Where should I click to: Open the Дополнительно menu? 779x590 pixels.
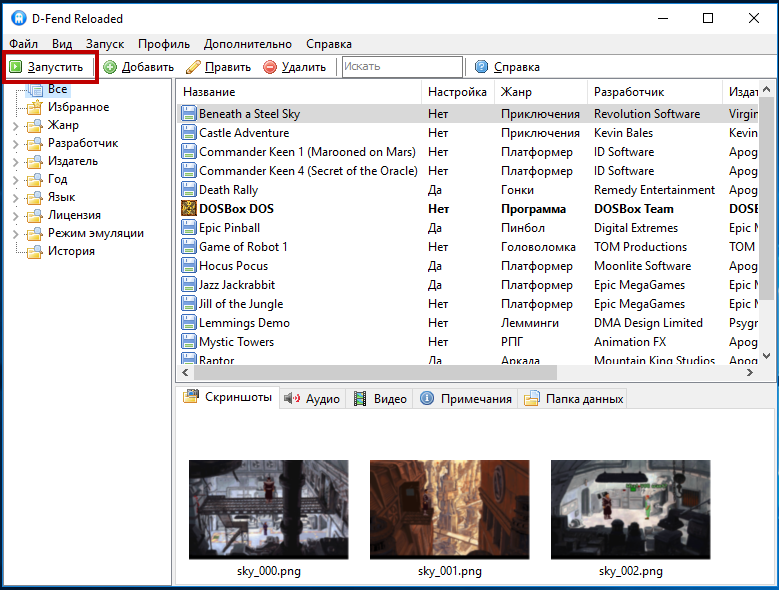[247, 44]
